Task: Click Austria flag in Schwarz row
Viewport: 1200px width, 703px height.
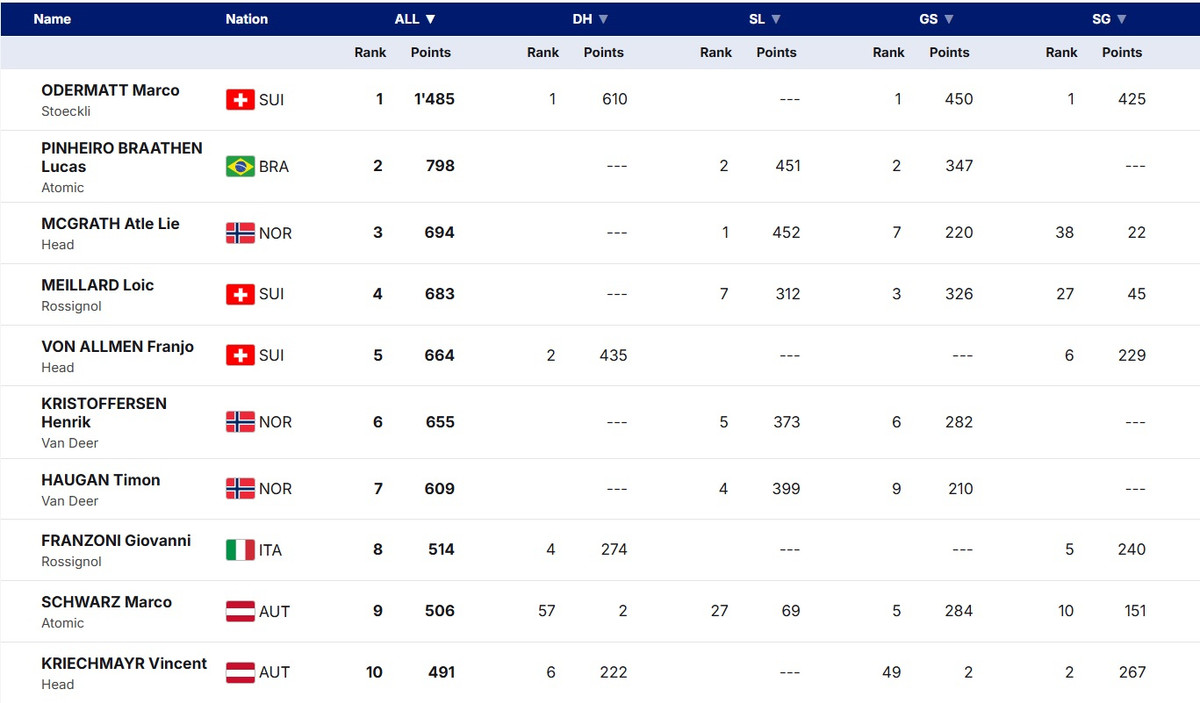Action: 240,611
